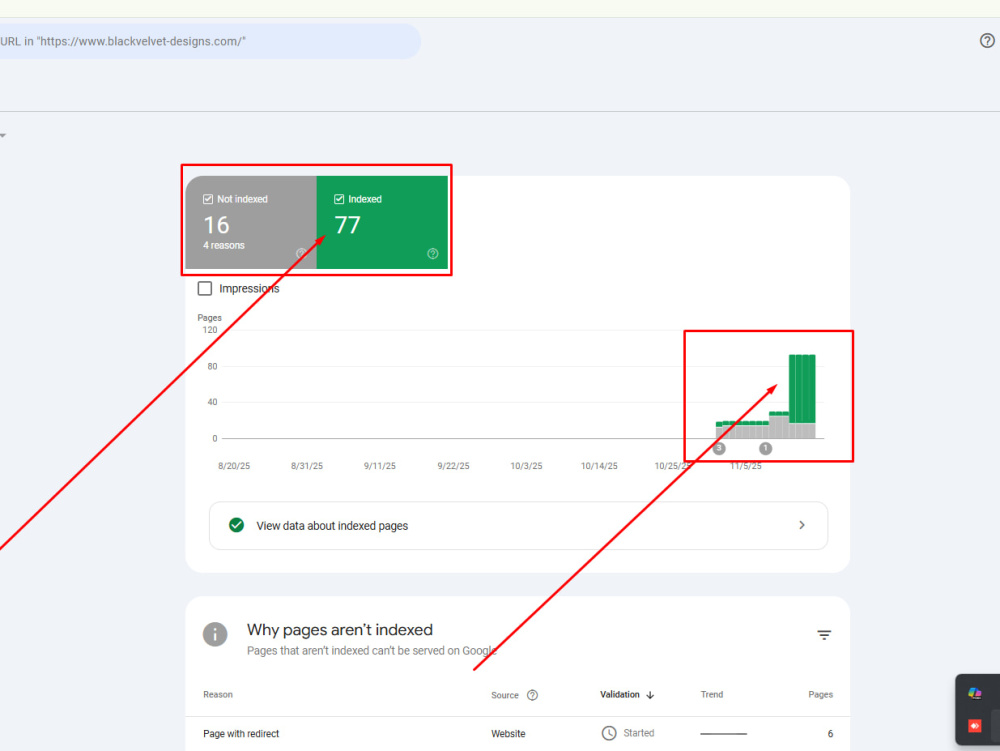
Task: Click the chart annotation marker labeled 3
Action: pos(719,448)
